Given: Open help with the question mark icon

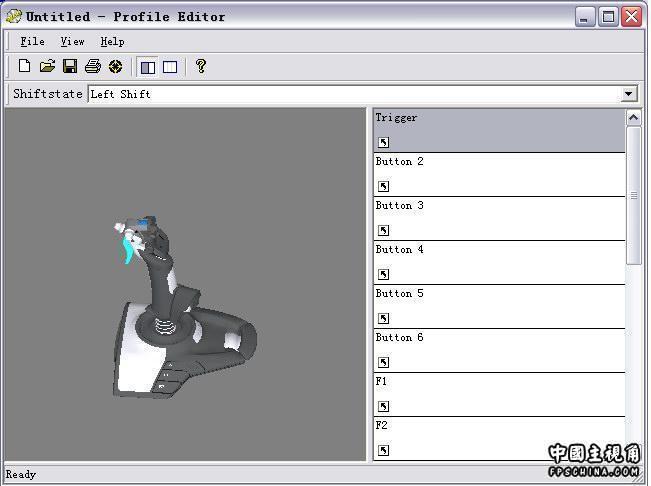Looking at the screenshot, I should point(201,66).
